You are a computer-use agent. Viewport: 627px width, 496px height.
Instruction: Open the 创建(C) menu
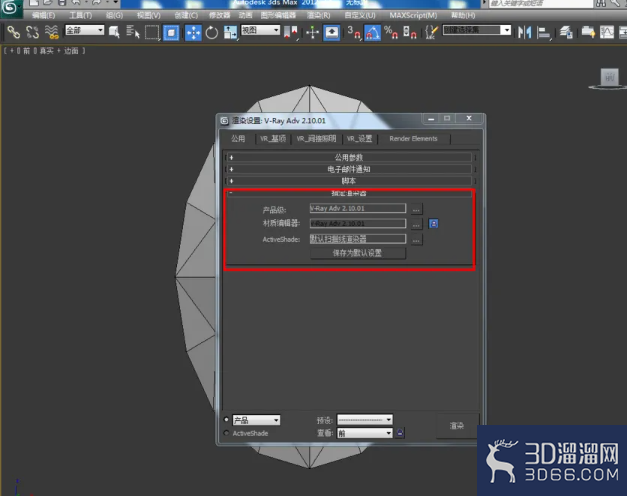pos(186,15)
